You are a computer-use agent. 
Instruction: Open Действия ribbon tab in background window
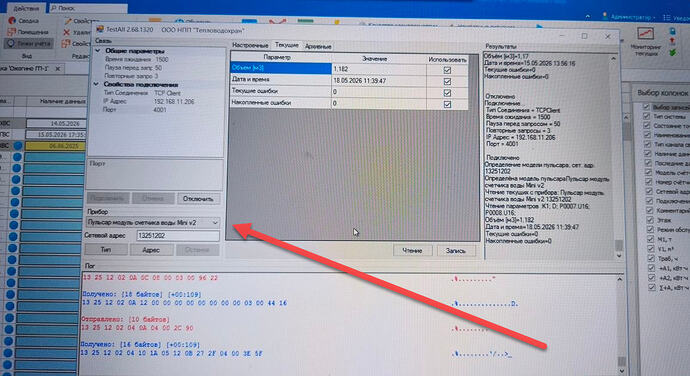coord(26,8)
